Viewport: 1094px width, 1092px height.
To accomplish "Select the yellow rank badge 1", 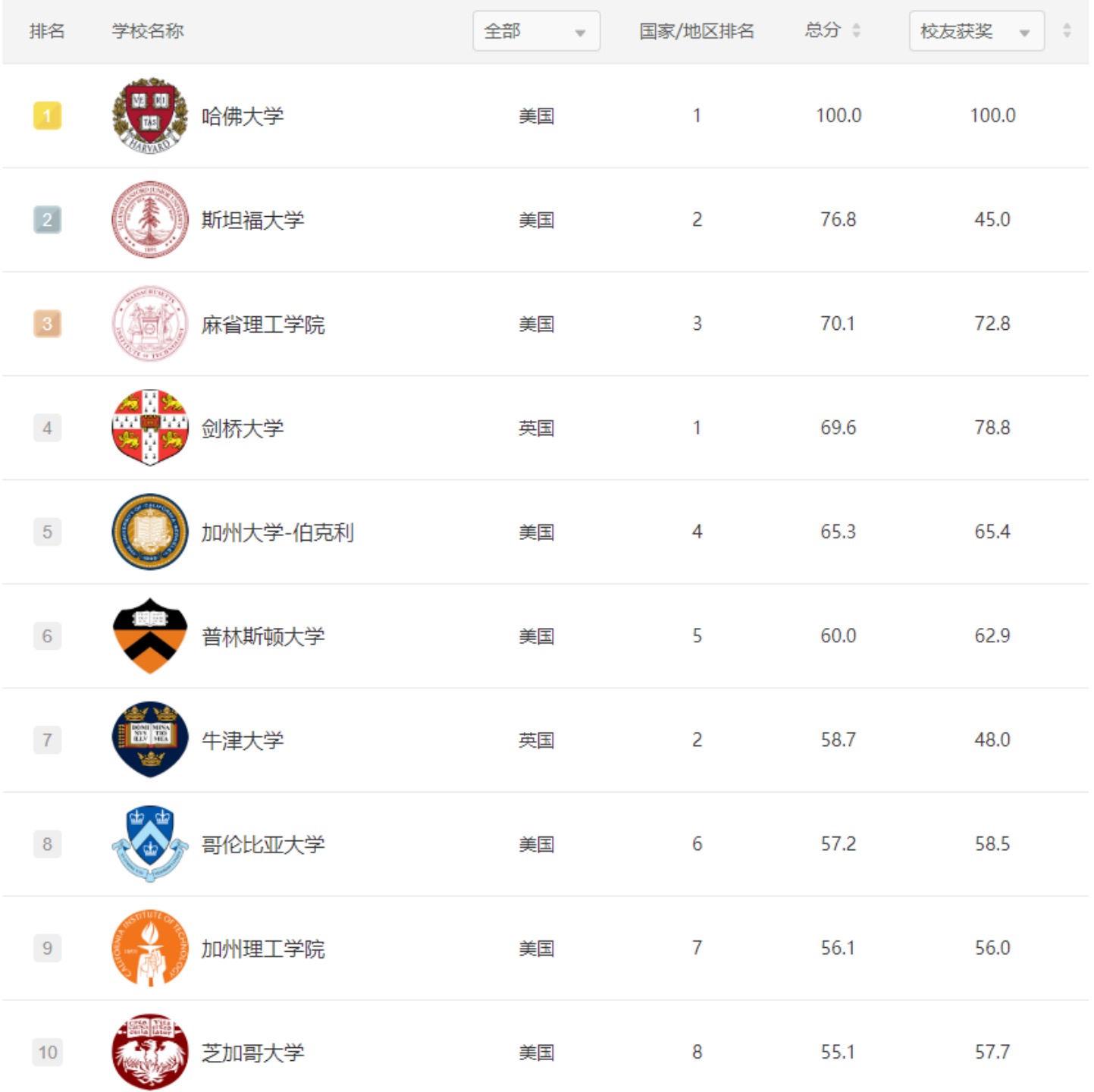I will pos(47,115).
